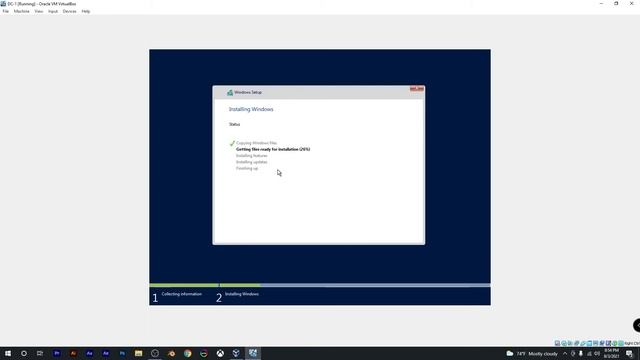This screenshot has height=360, width=640.
Task: Close the Windows Setup dialog
Action: pos(417,89)
